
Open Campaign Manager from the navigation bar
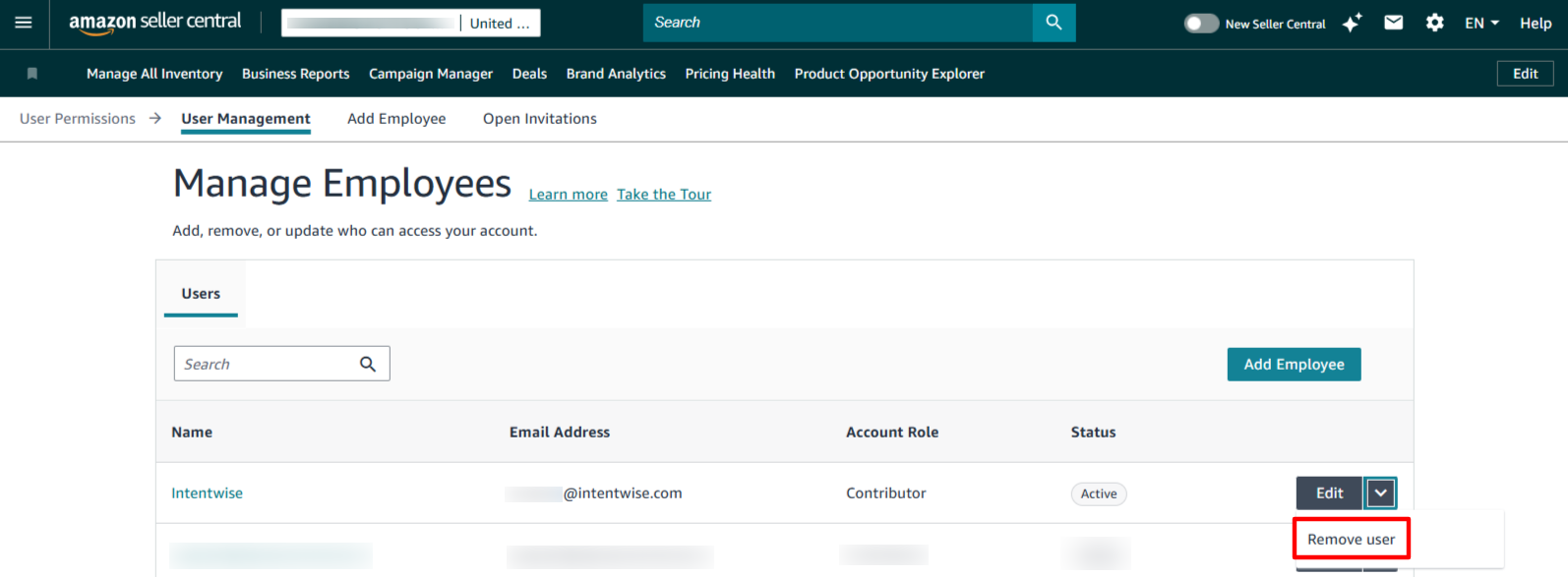point(431,74)
